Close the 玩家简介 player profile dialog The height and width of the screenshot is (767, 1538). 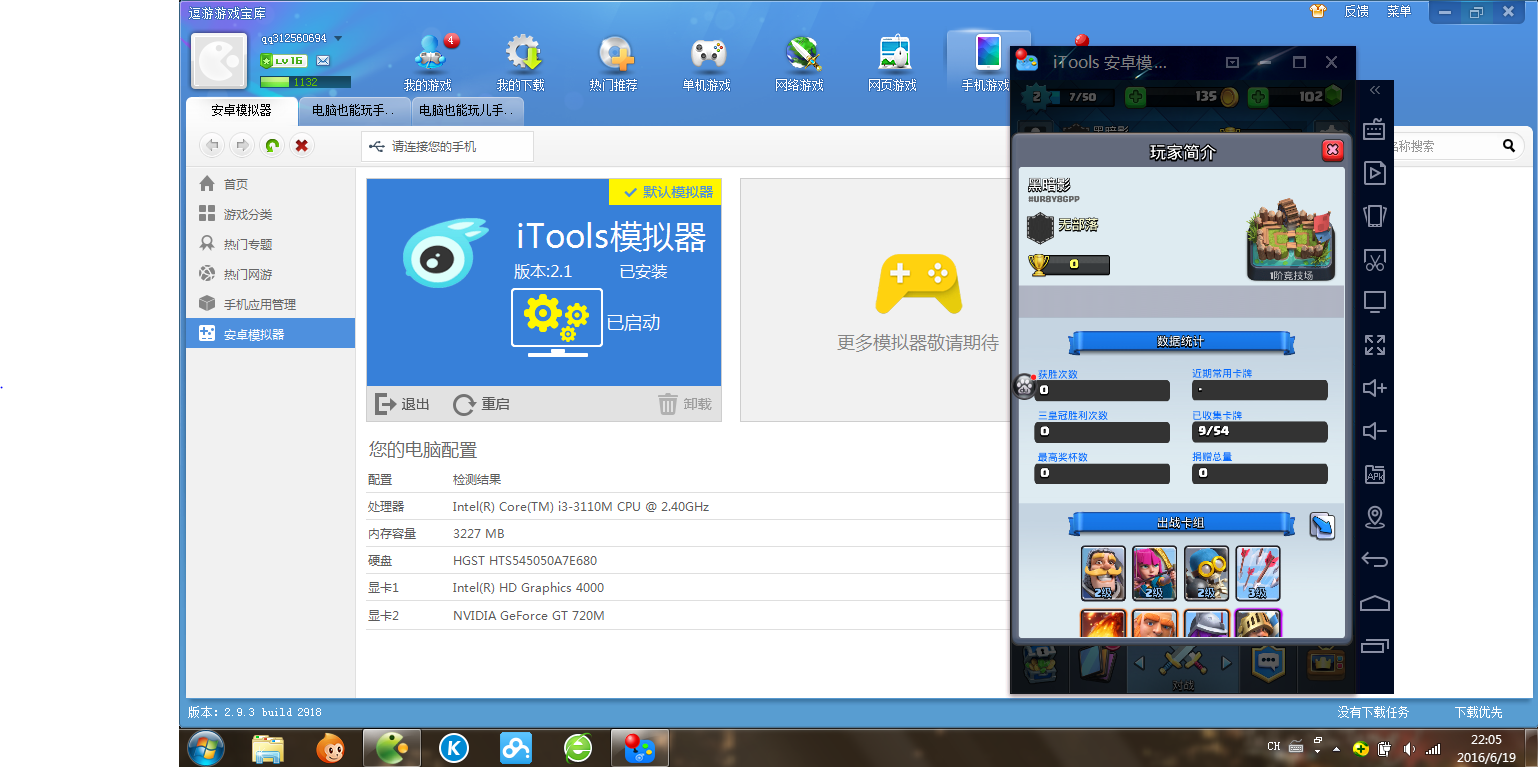pyautogui.click(x=1332, y=150)
